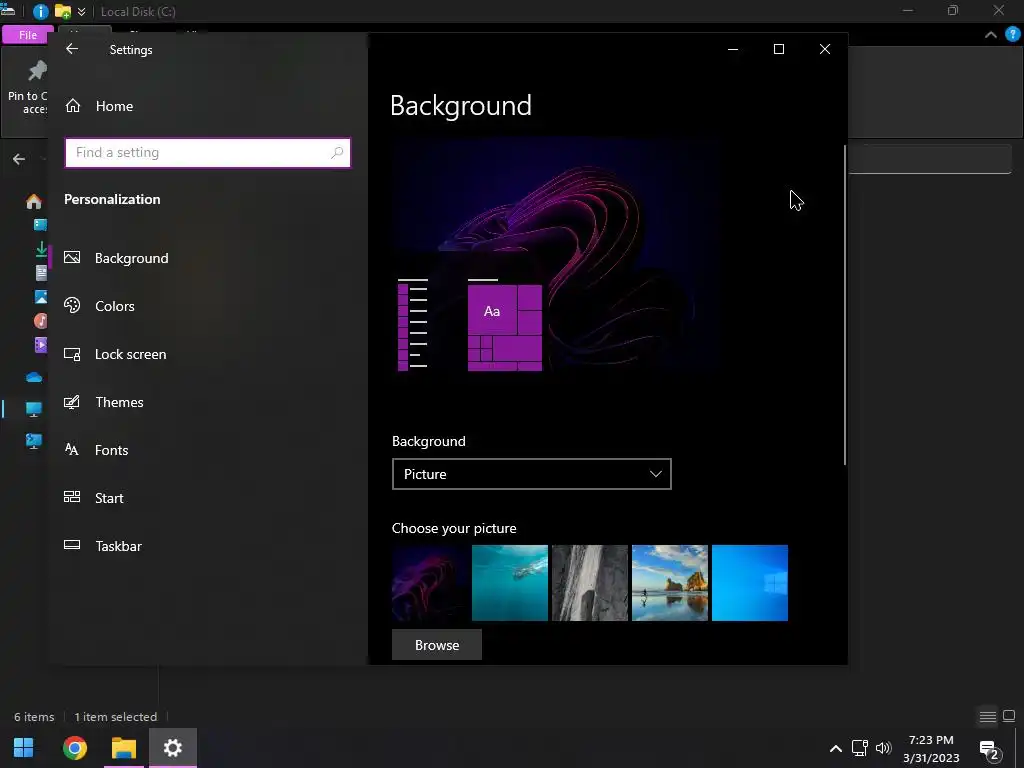
Task: Choose the underwater swimmer wallpaper thumbnail
Action: [x=509, y=583]
